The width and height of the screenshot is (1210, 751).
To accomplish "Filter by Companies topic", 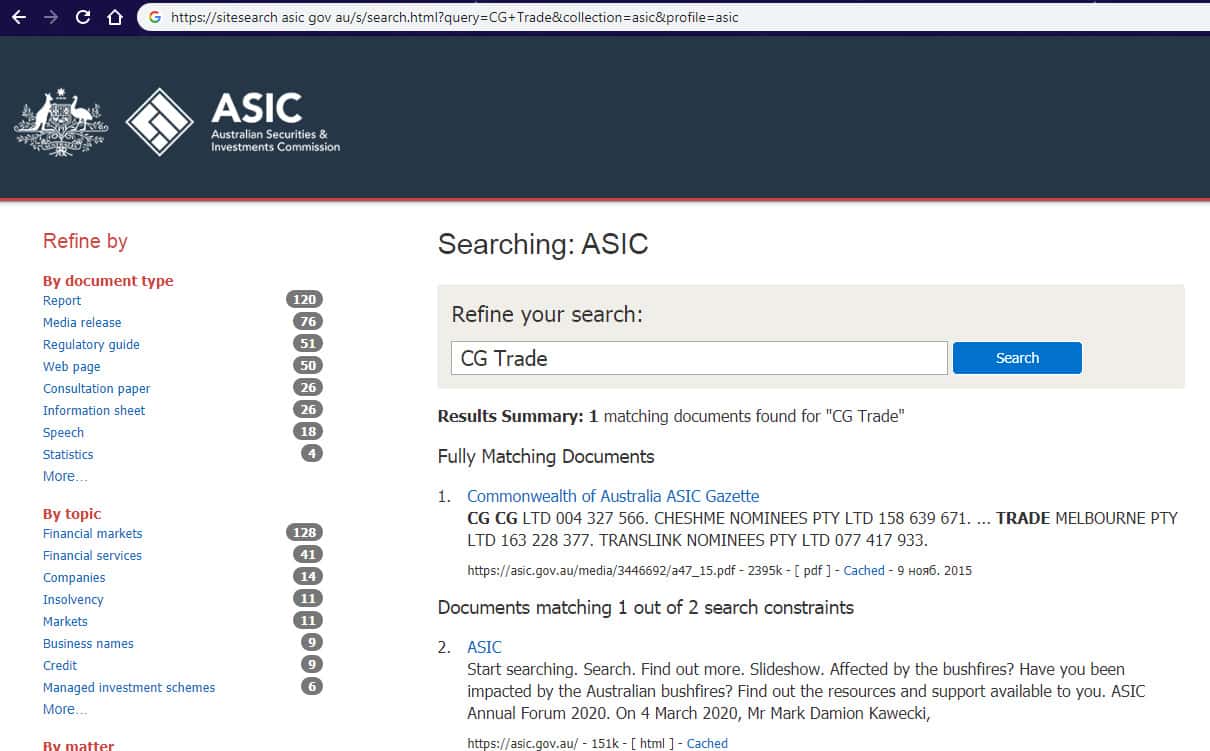I will [74, 577].
